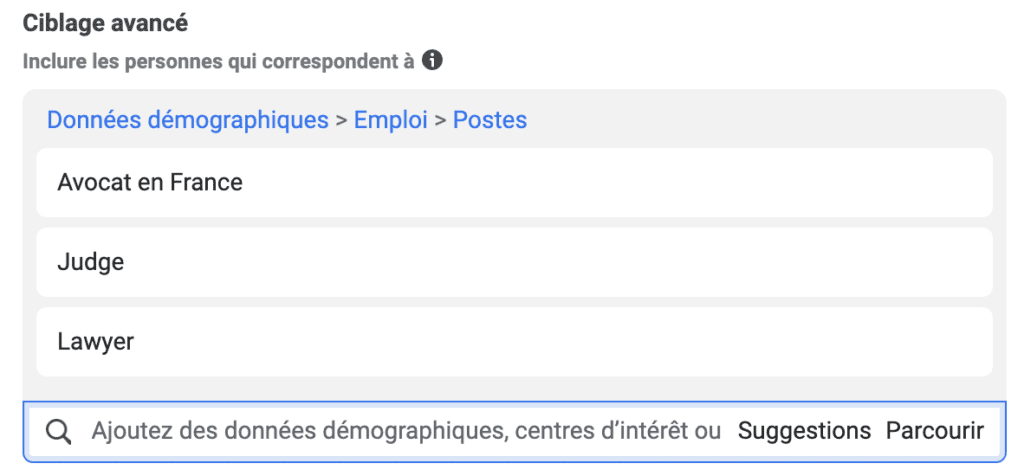Click the Ciblage avancé section heading
The image size is (1024, 476).
pyautogui.click(x=105, y=22)
